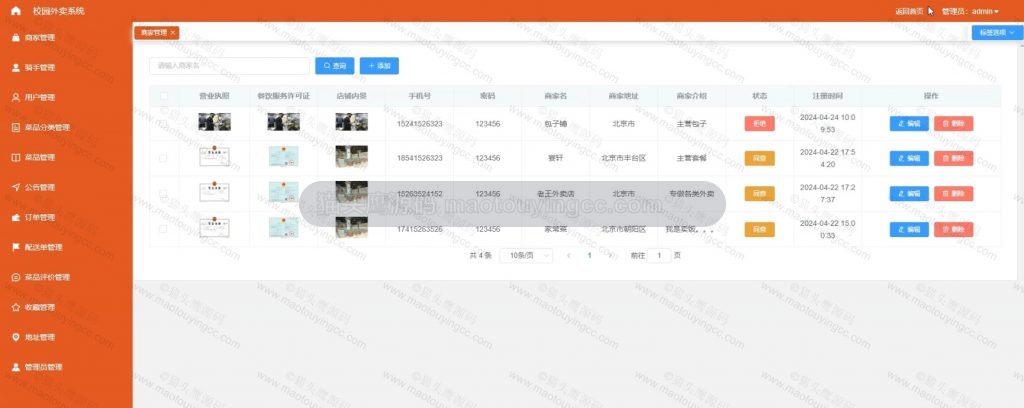The image size is (1024, 408).
Task: Click address 北京市丰台区
Action: point(623,159)
